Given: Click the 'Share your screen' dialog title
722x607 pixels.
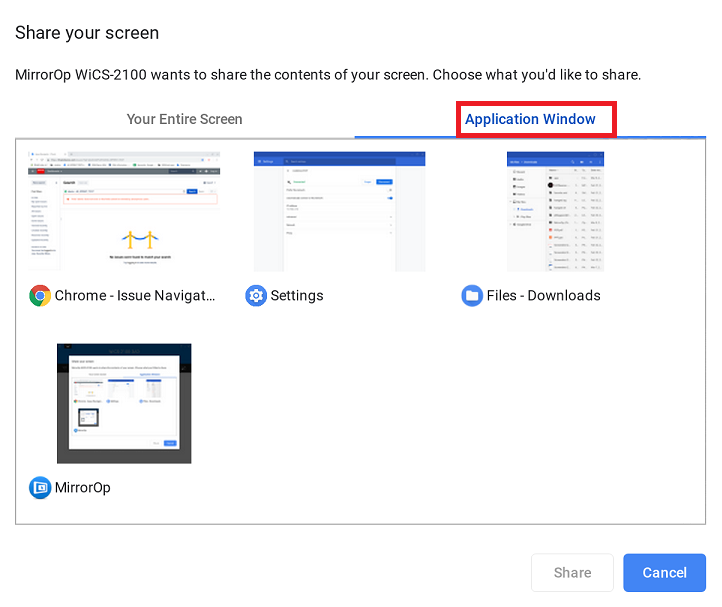Looking at the screenshot, I should [x=87, y=33].
